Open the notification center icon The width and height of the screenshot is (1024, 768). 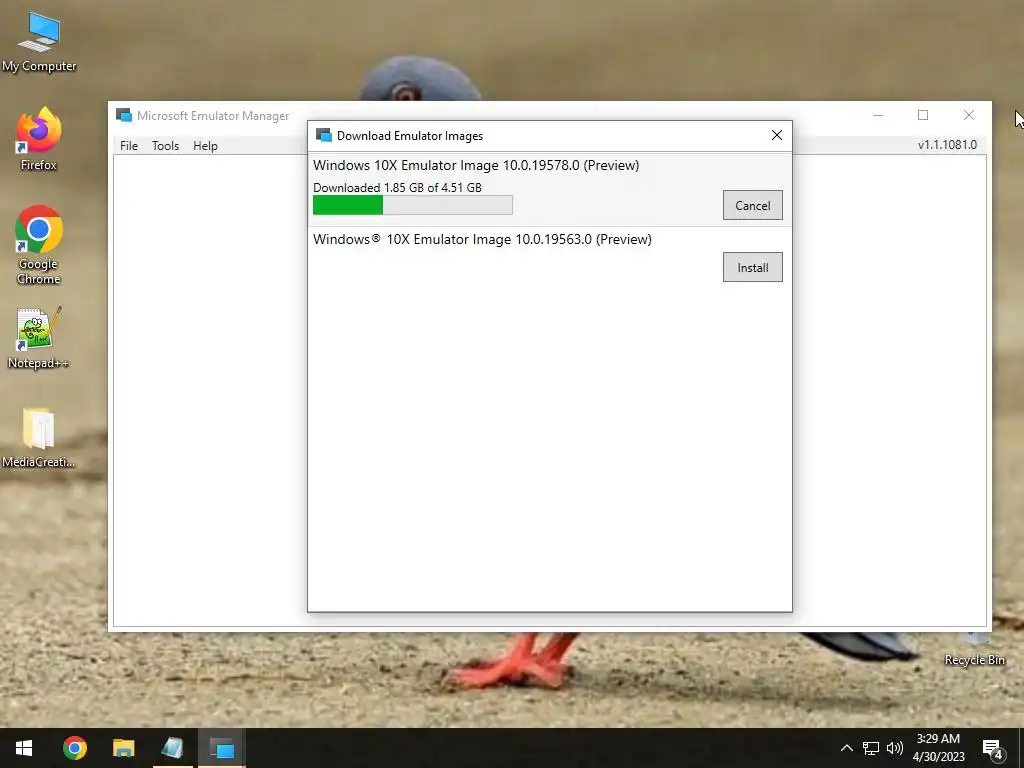click(993, 749)
